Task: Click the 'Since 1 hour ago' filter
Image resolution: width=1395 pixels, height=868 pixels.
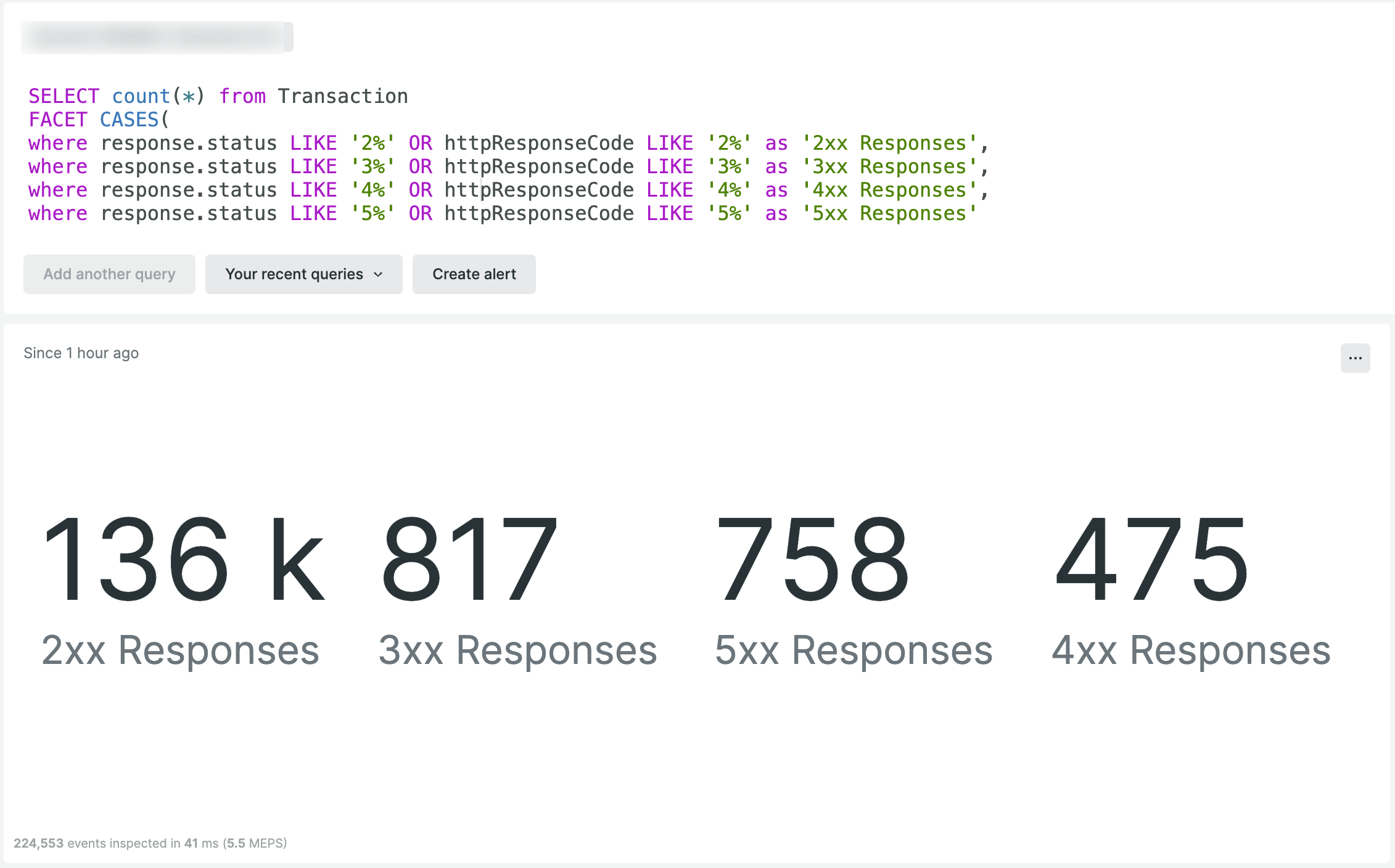Action: 81,353
